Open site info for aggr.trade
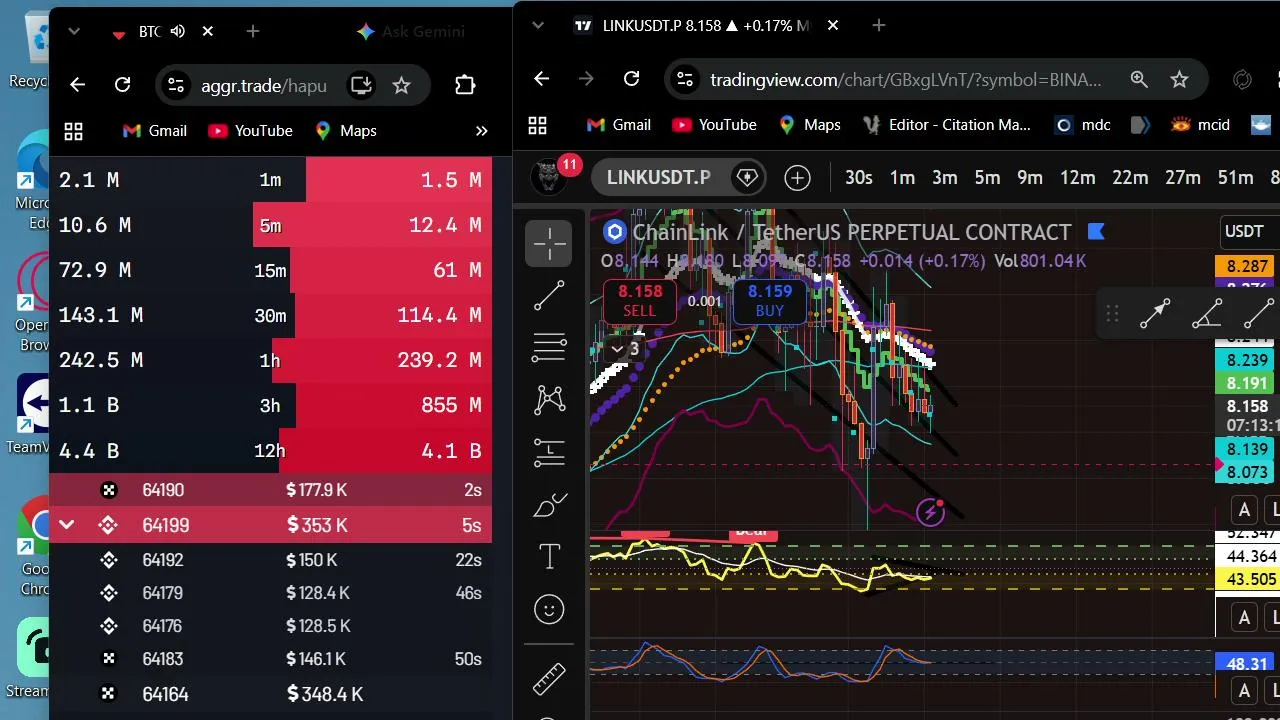1280x720 pixels. click(x=175, y=85)
